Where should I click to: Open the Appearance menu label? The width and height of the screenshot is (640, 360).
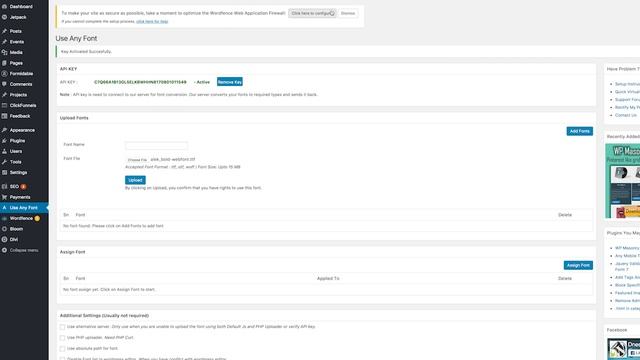(22, 130)
